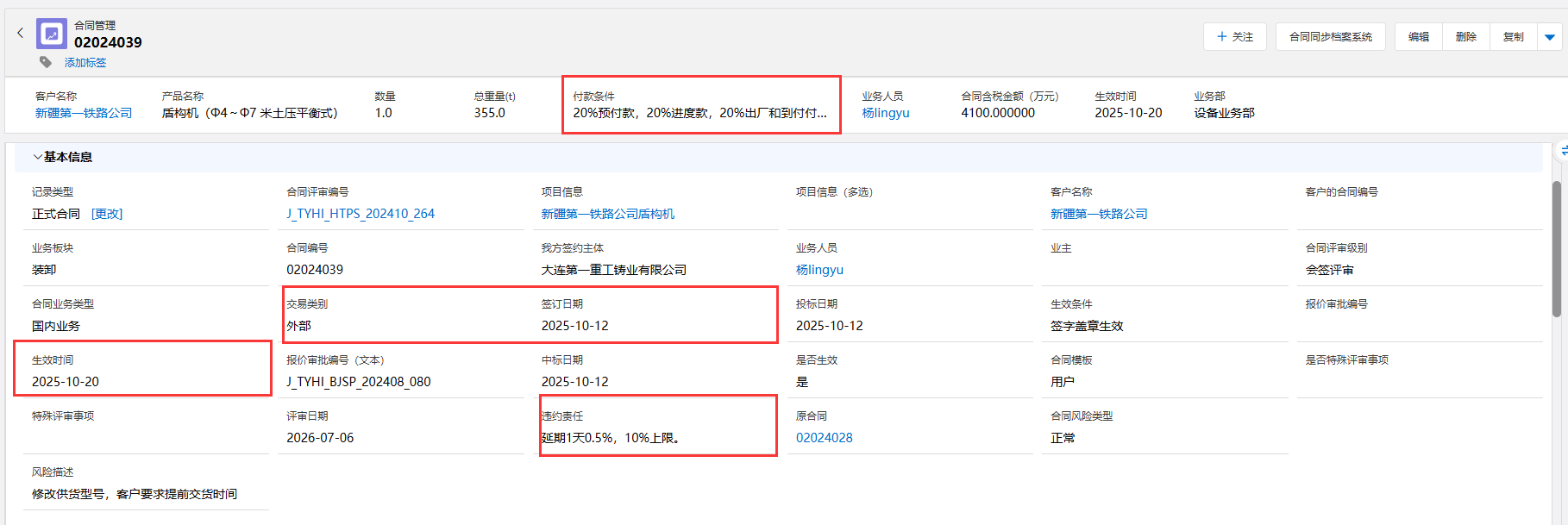Open 新疆第一铁路公司 in the header summary
This screenshot has height=525, width=1568.
click(84, 113)
